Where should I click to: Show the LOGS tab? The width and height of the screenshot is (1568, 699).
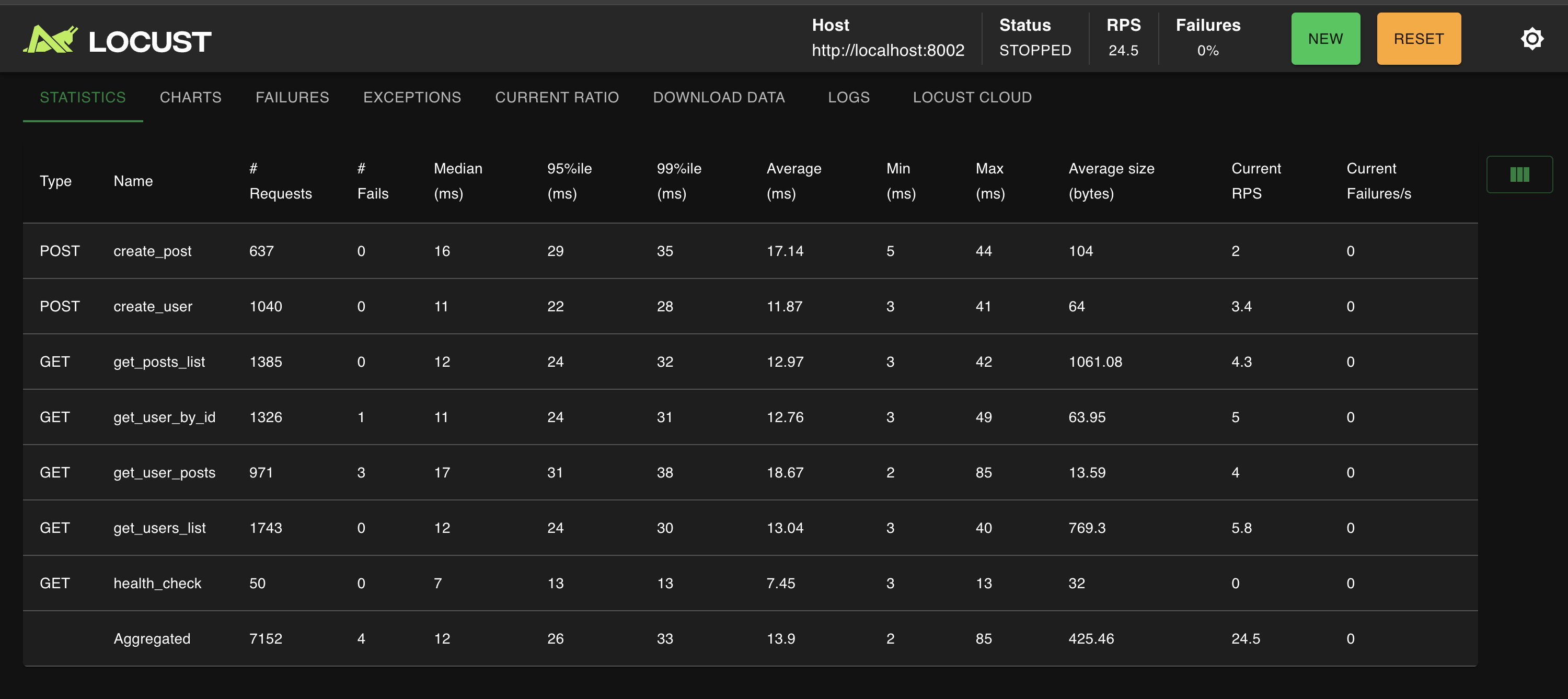(x=848, y=97)
